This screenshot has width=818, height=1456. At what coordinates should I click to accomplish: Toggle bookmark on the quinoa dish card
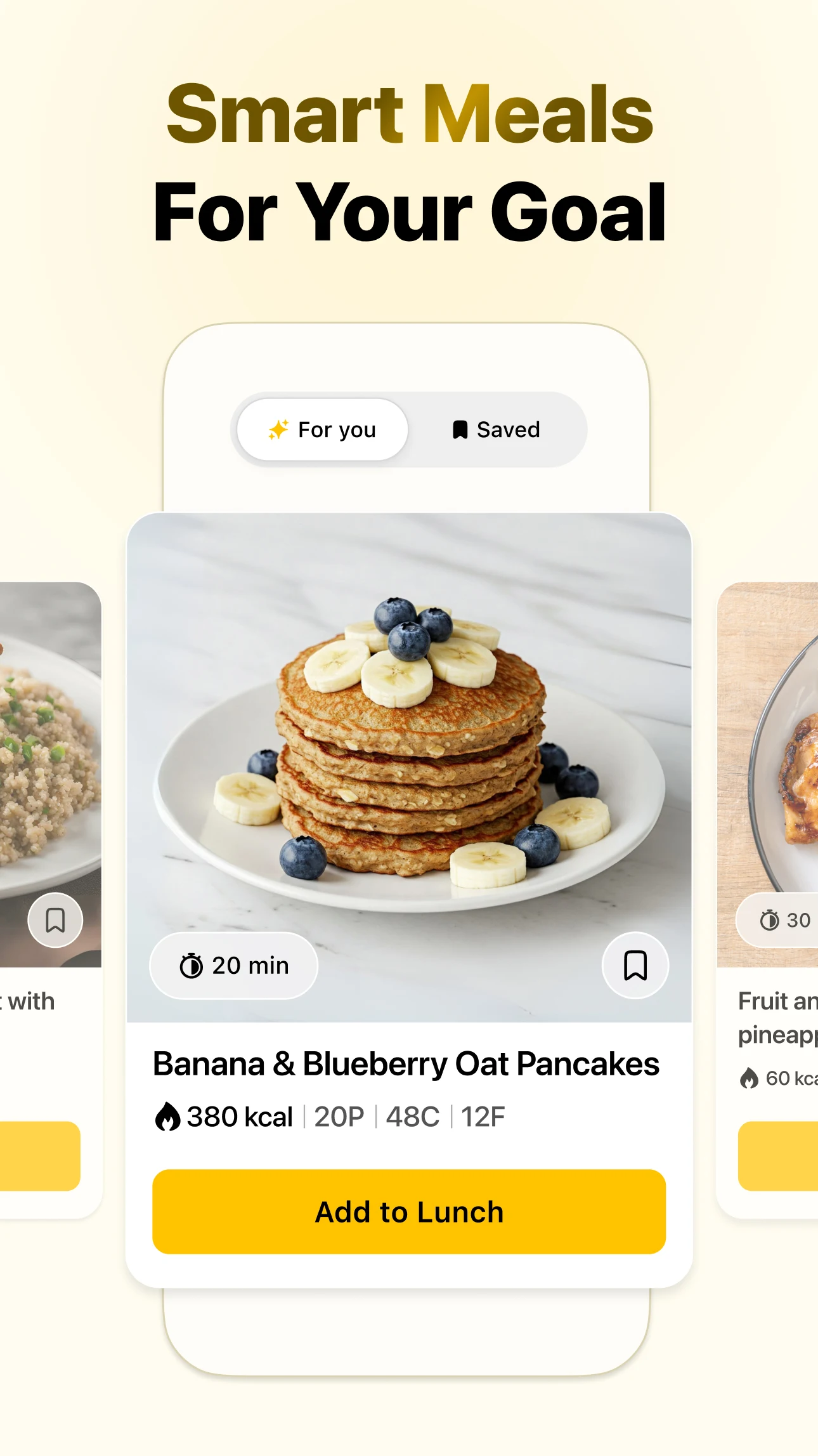55,920
